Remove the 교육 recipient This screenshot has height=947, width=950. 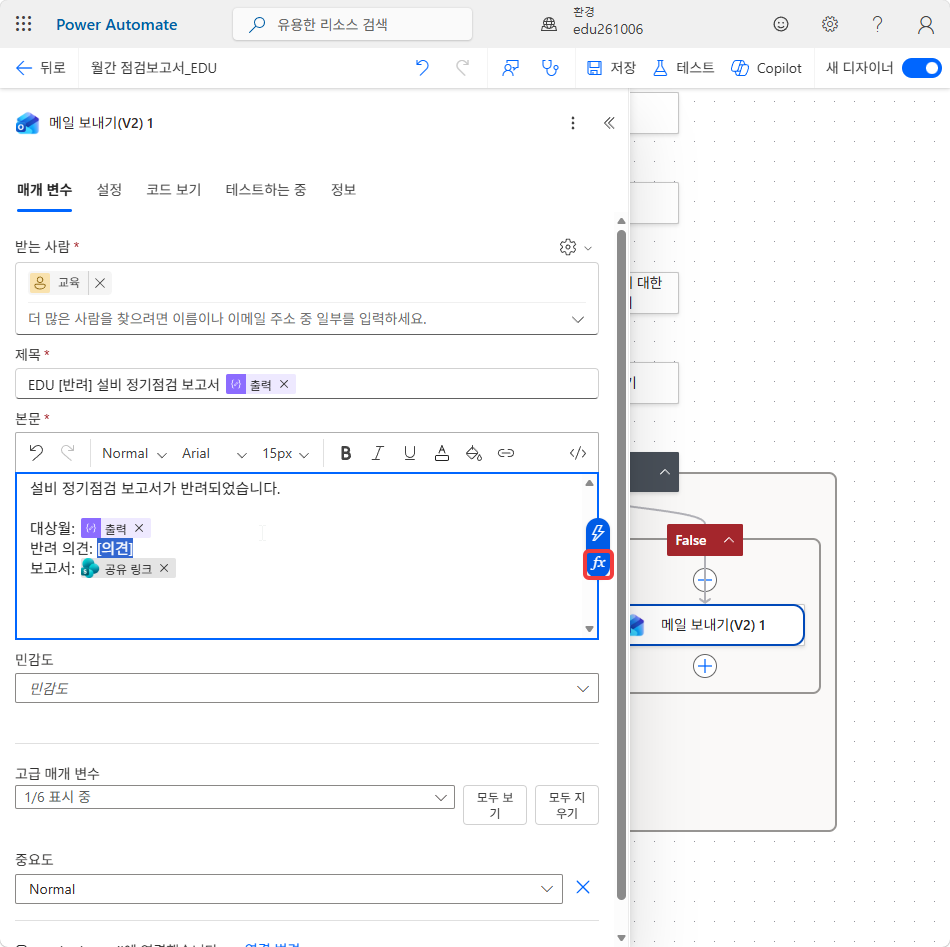[100, 283]
